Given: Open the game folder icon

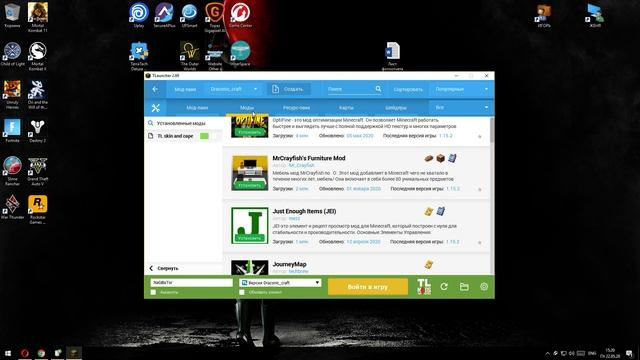Looking at the screenshot, I should 464,287.
